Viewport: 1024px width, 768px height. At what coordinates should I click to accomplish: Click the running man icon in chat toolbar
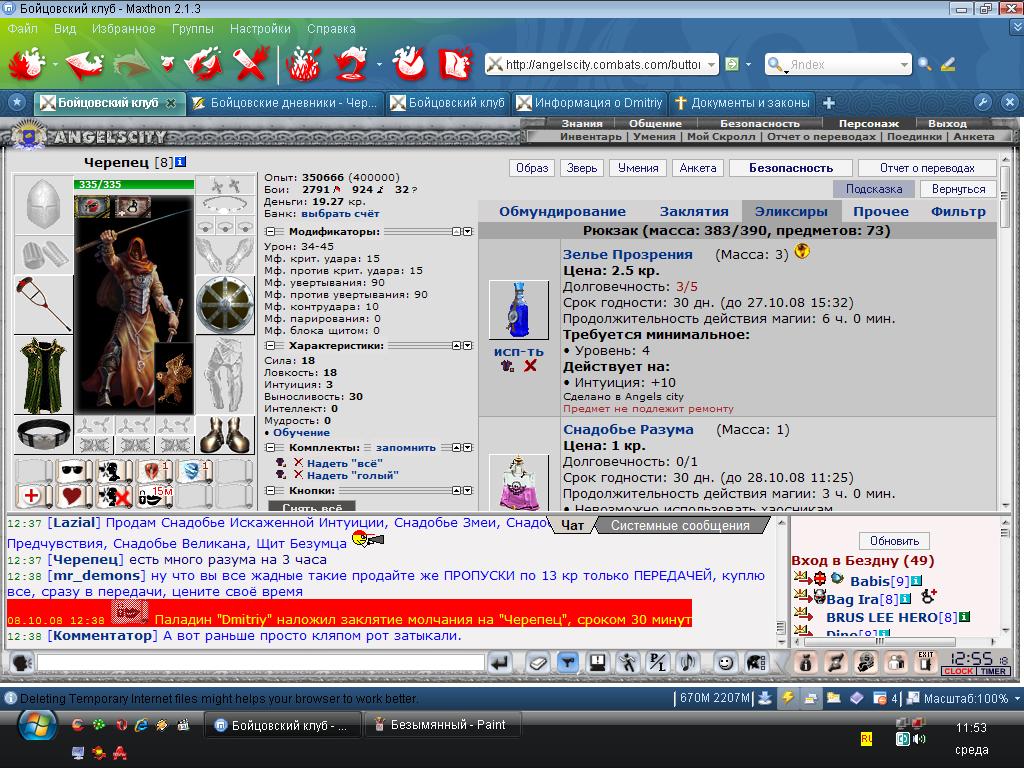(x=628, y=664)
